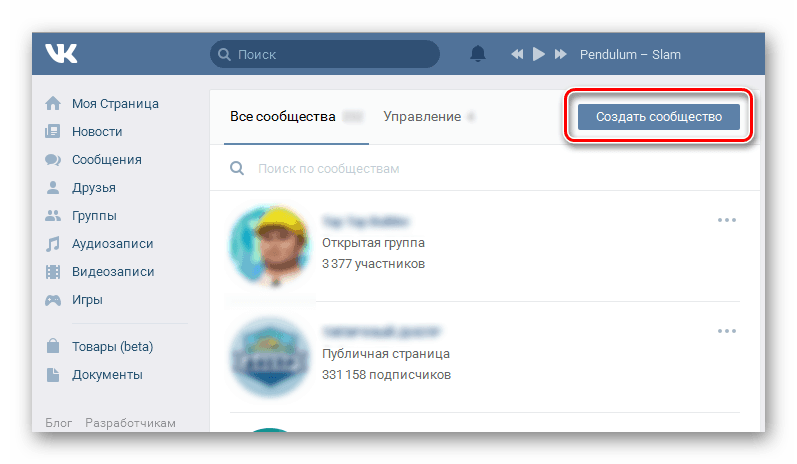Skip to the previous track
The image size is (797, 464).
tap(517, 54)
